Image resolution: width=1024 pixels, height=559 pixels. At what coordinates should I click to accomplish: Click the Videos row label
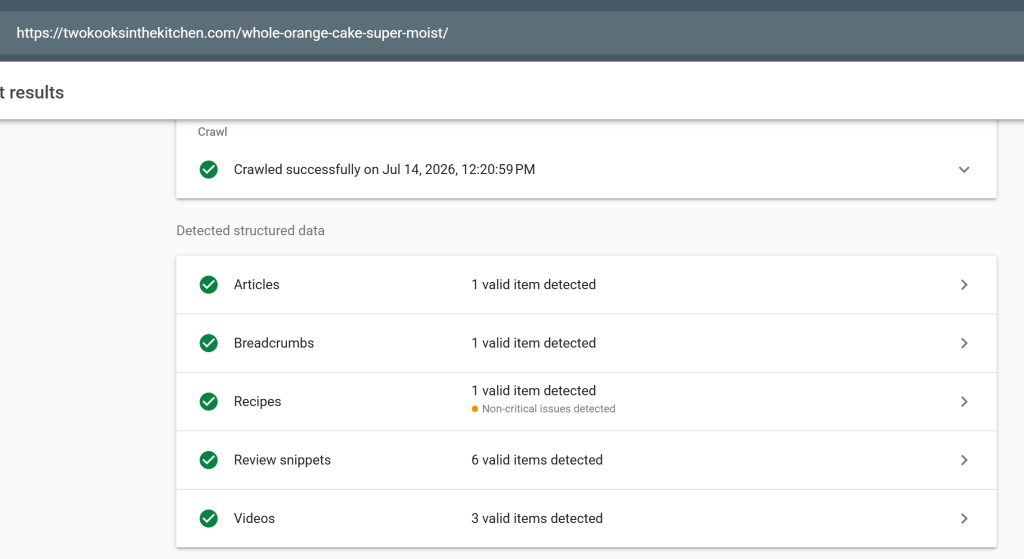click(254, 519)
